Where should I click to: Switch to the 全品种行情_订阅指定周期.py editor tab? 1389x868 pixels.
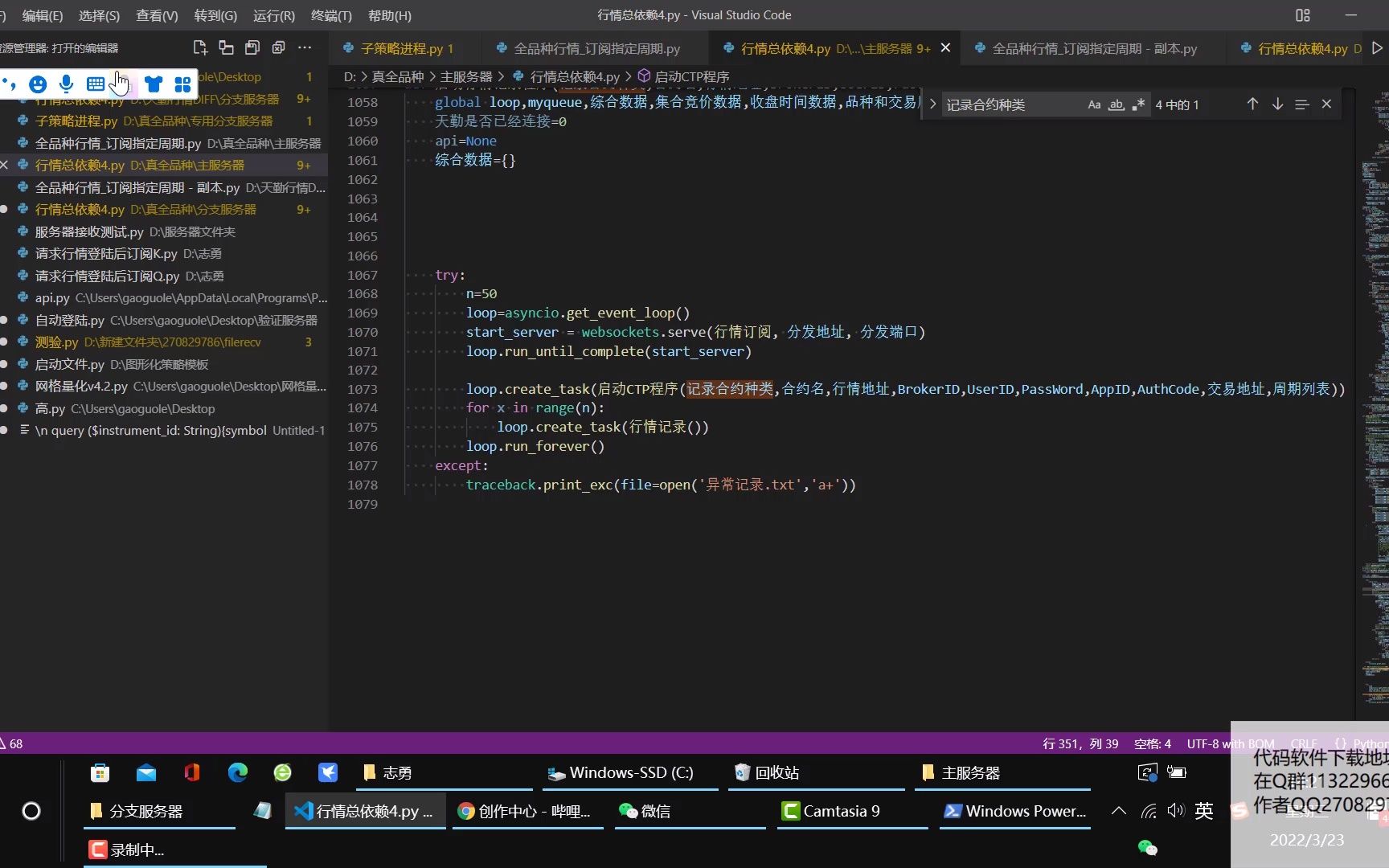[596, 48]
